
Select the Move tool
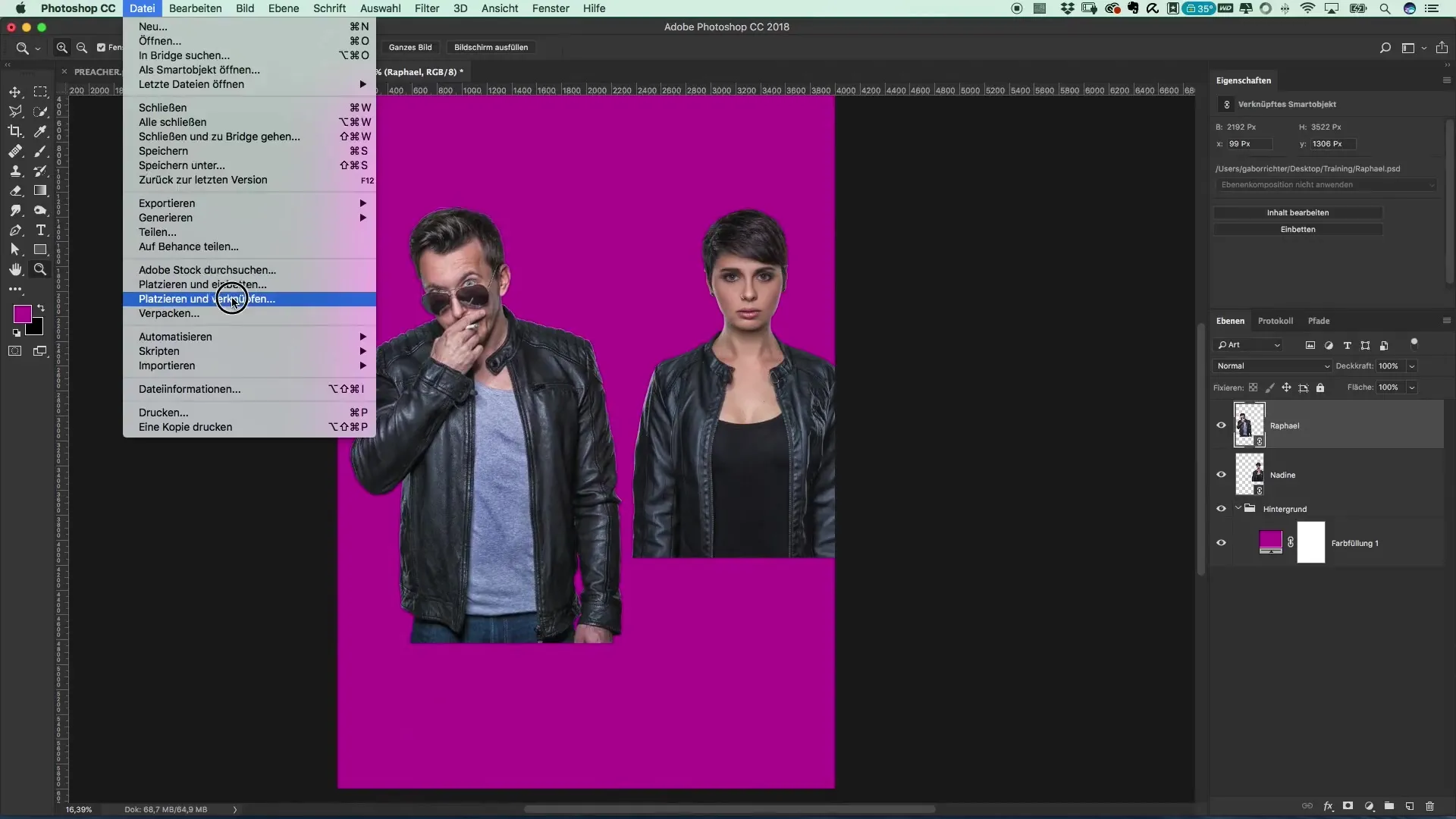[x=15, y=92]
